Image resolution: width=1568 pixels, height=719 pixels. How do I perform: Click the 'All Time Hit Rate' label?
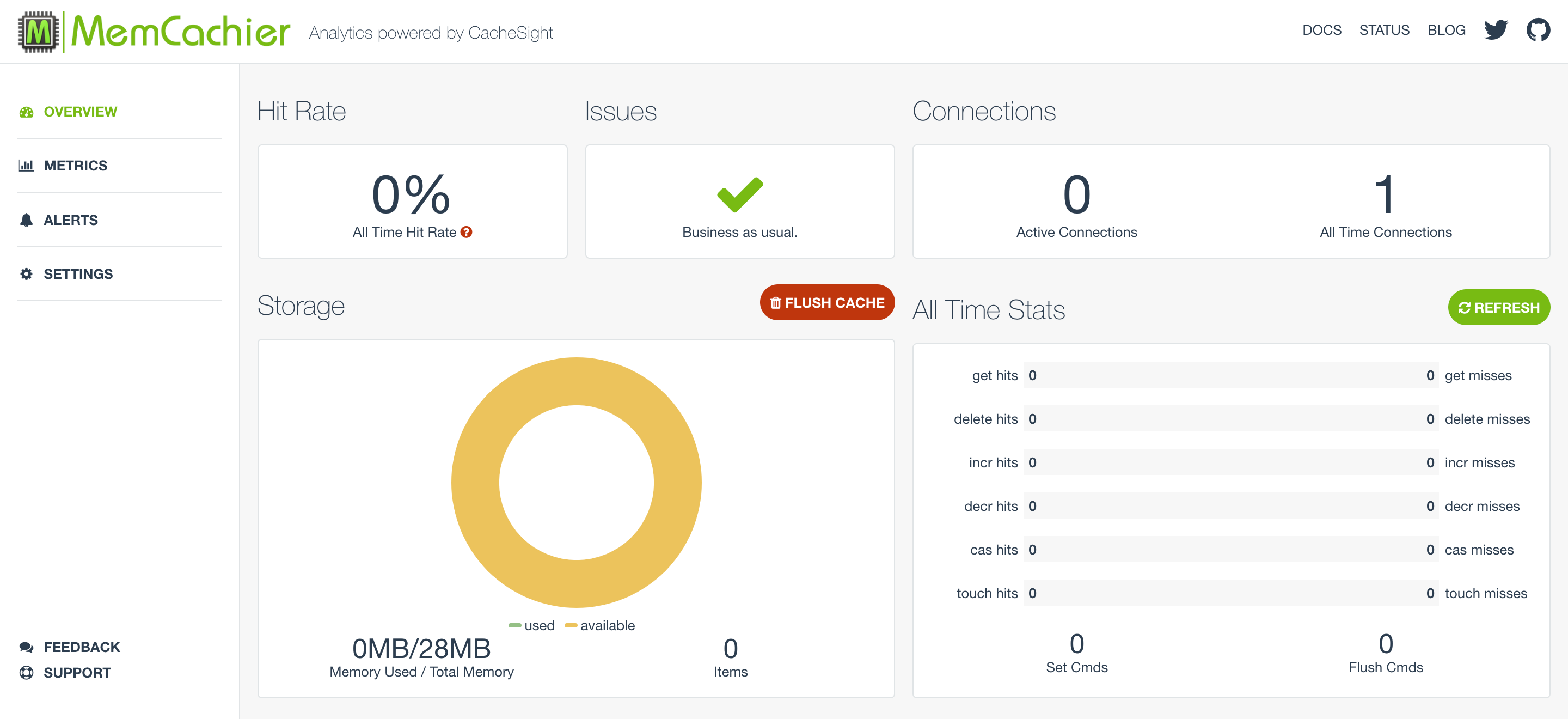404,232
